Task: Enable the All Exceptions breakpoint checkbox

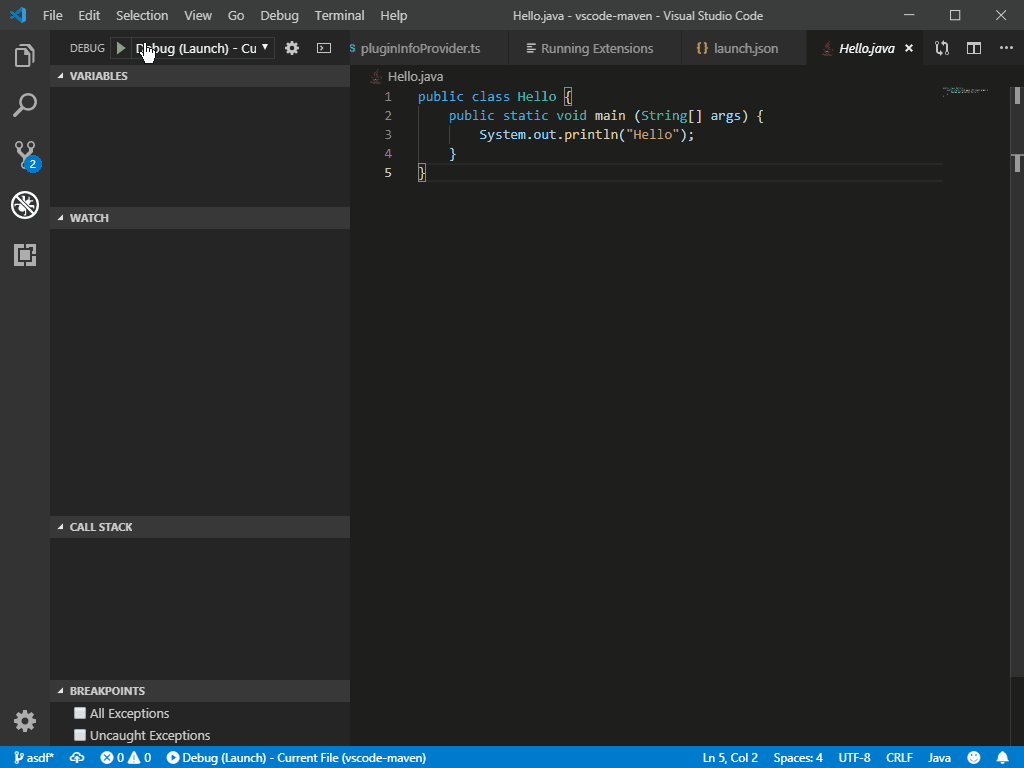Action: (x=80, y=713)
